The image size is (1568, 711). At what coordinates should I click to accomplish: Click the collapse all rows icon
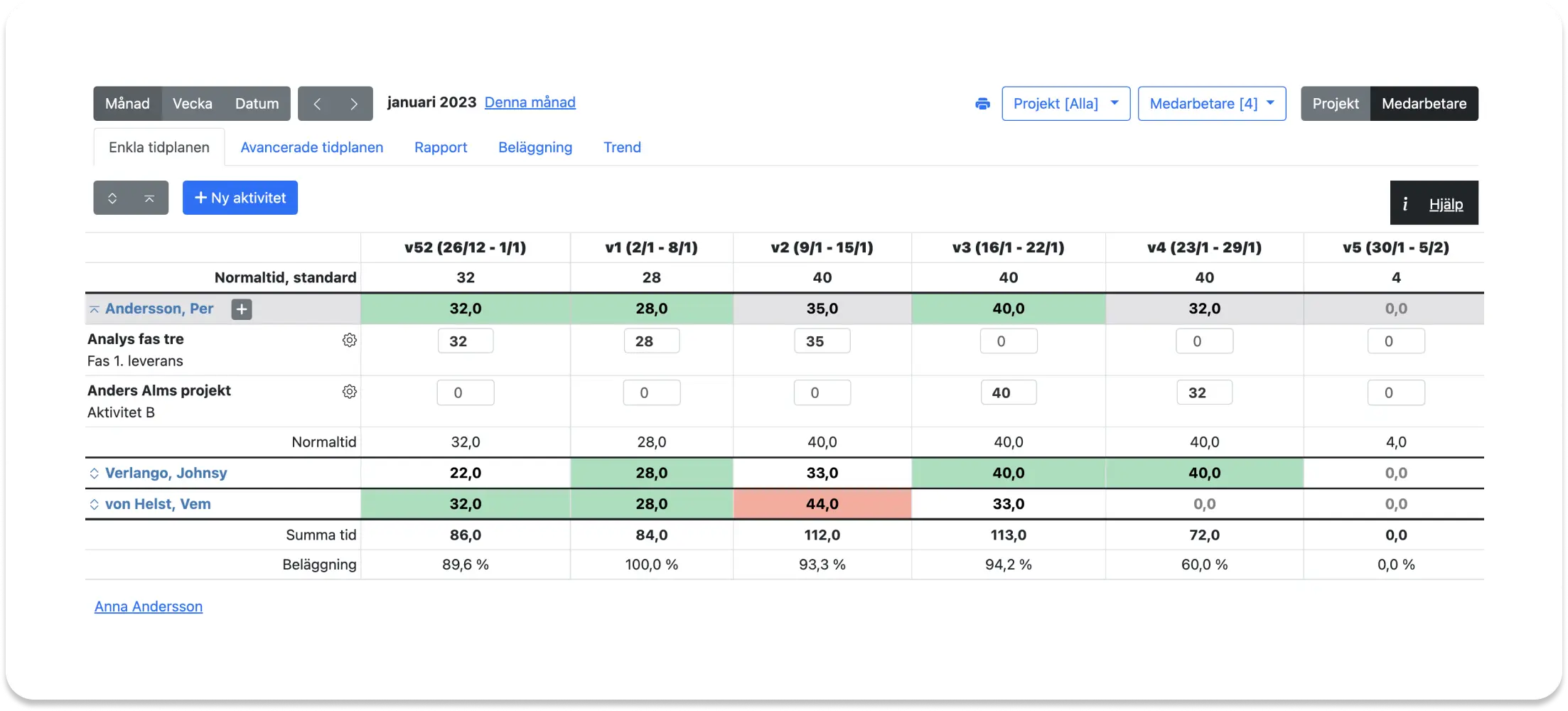(x=149, y=198)
